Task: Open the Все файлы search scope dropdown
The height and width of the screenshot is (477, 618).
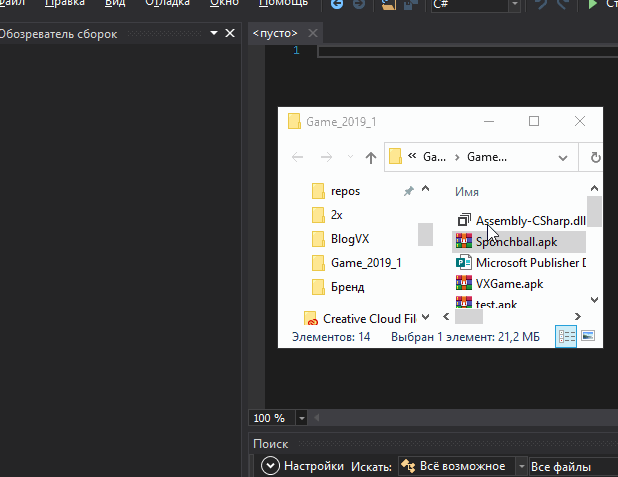Action: coord(574,467)
